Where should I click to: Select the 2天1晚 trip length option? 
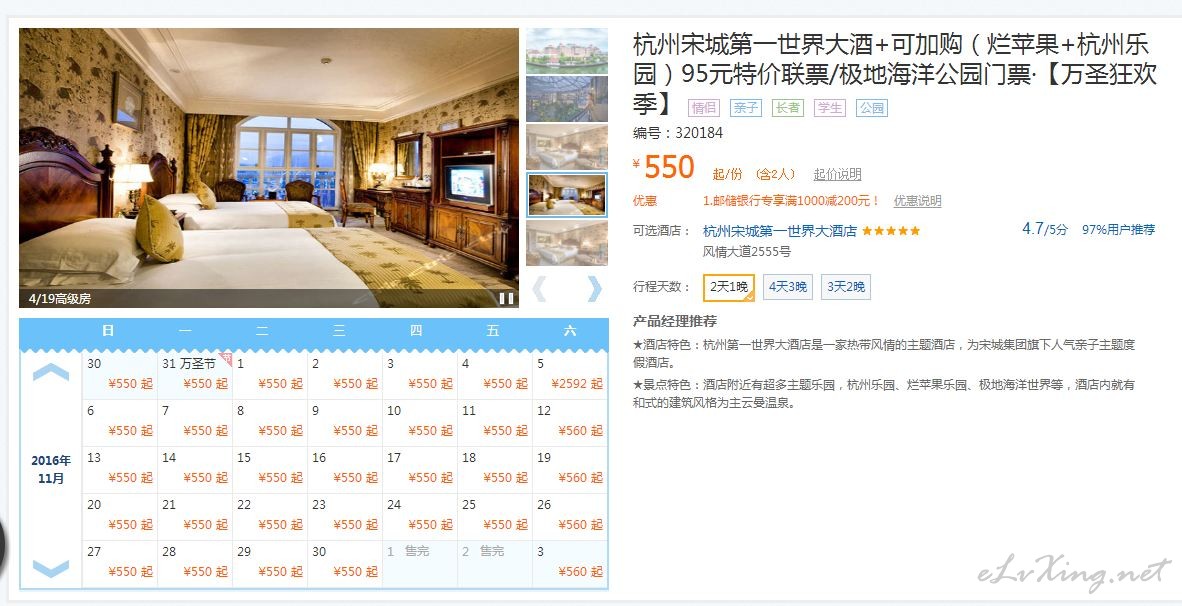729,287
